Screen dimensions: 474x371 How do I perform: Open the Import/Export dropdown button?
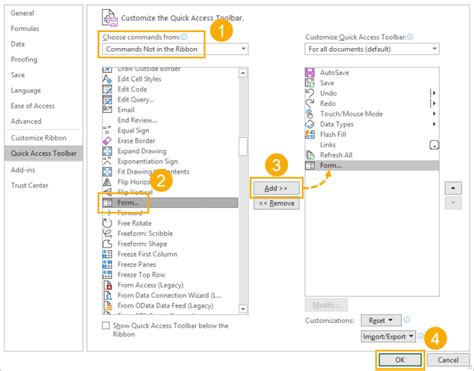388,337
